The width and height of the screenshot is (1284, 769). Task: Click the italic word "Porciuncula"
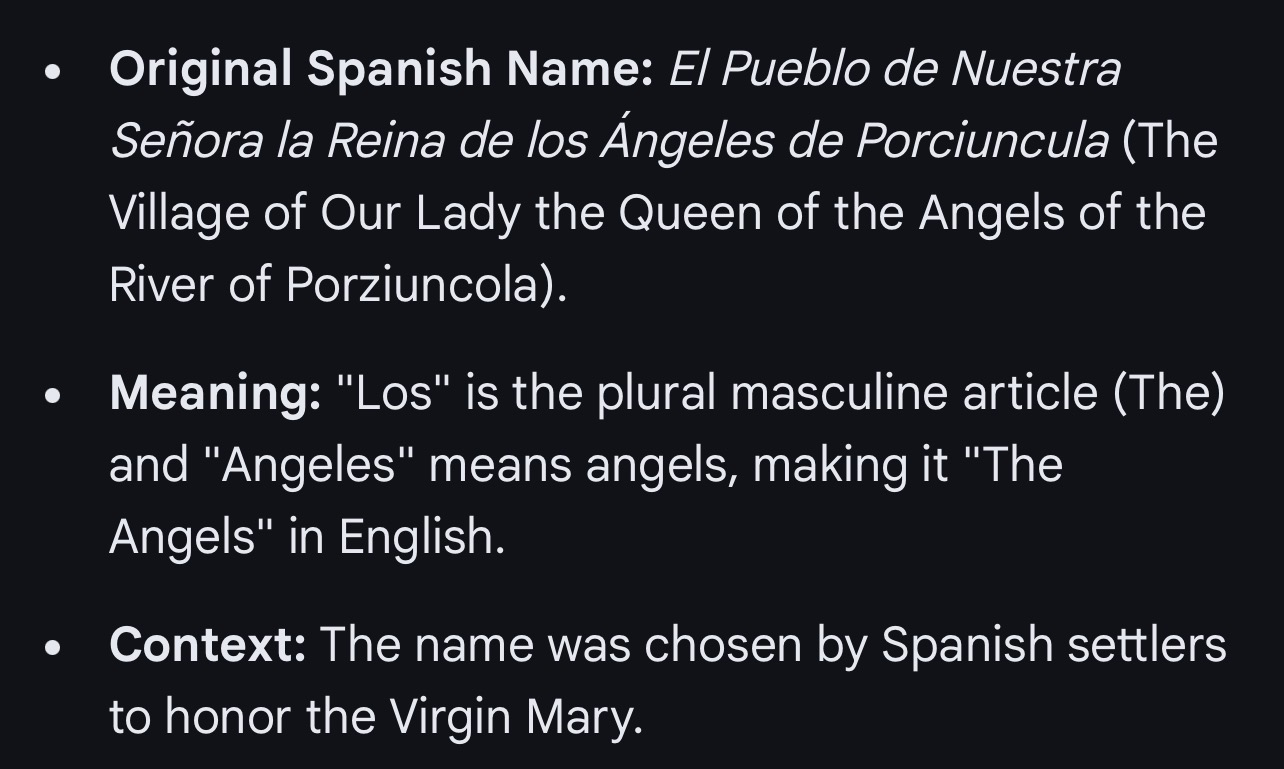point(981,142)
